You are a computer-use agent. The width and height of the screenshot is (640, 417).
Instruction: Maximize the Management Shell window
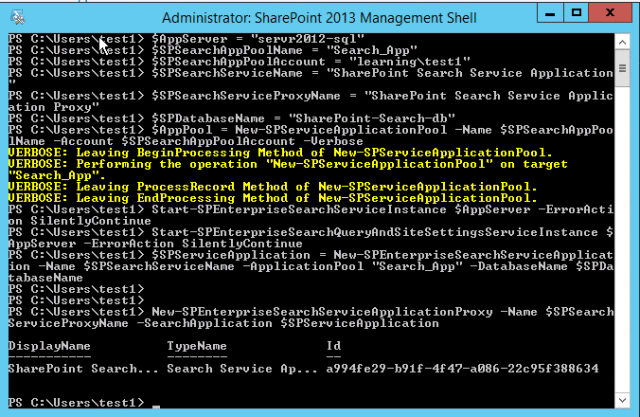pos(576,13)
